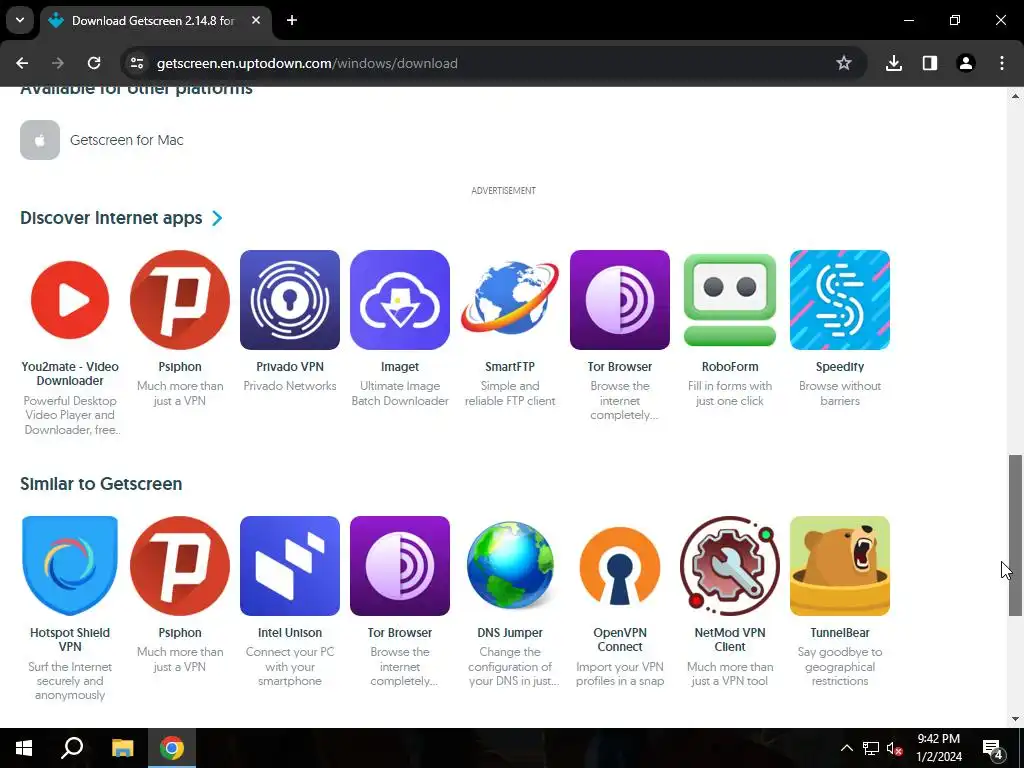
Task: Open Psiphon icon in Similar to Getscreen row
Action: (180, 566)
